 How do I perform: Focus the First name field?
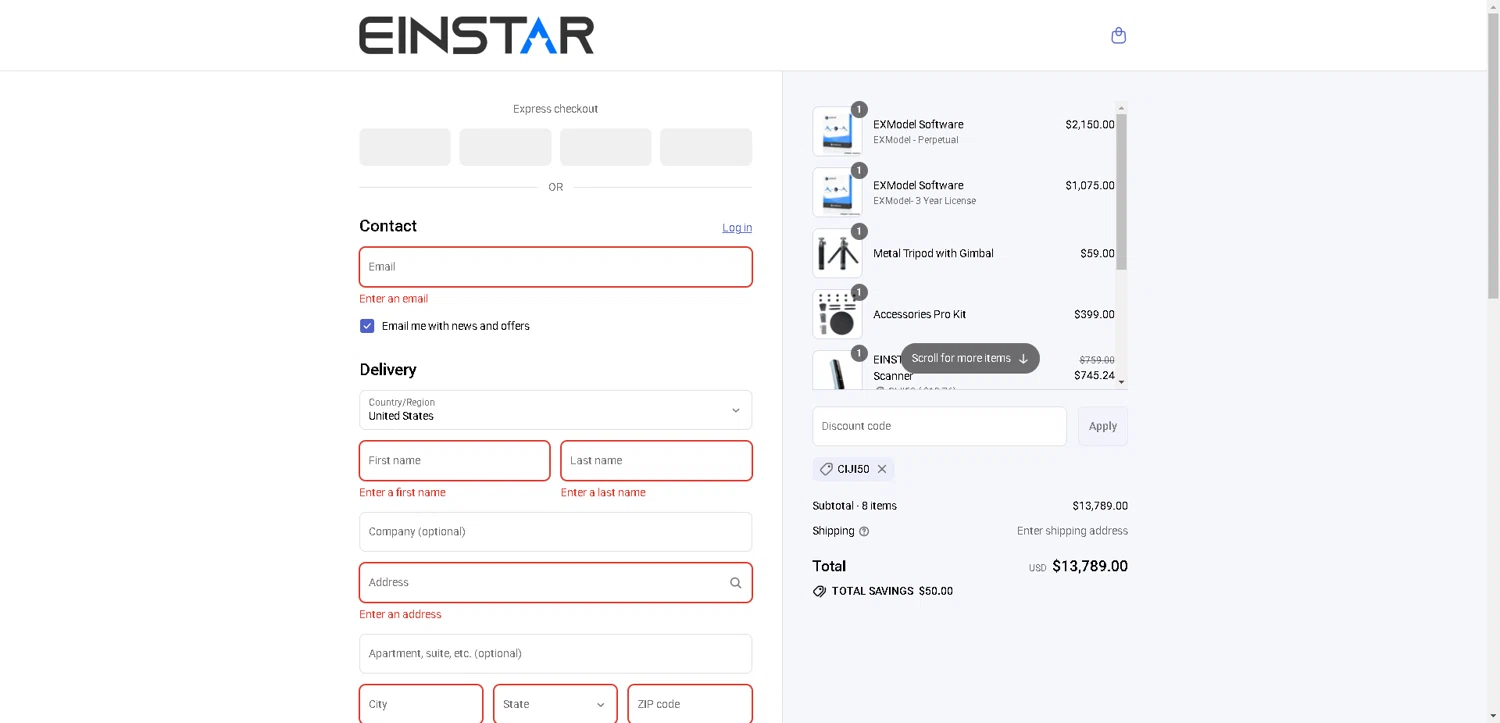click(x=454, y=461)
